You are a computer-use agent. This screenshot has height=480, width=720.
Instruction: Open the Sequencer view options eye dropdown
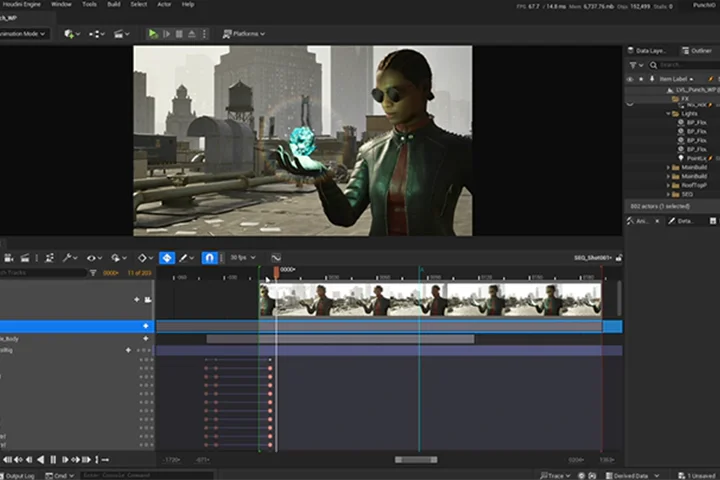pyautogui.click(x=94, y=258)
